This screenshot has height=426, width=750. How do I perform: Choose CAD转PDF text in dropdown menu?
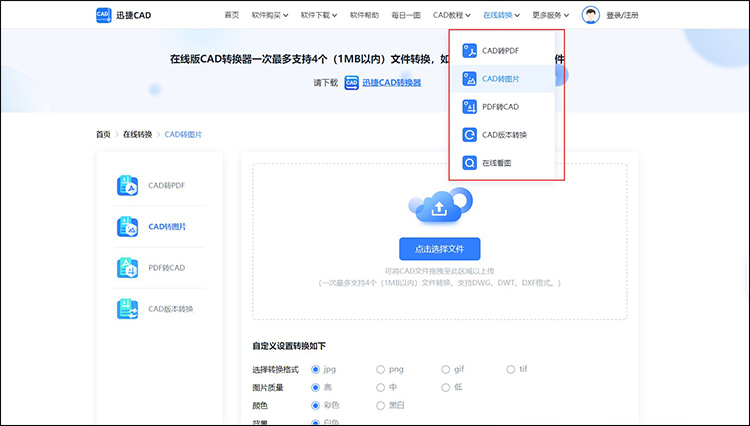pos(500,51)
